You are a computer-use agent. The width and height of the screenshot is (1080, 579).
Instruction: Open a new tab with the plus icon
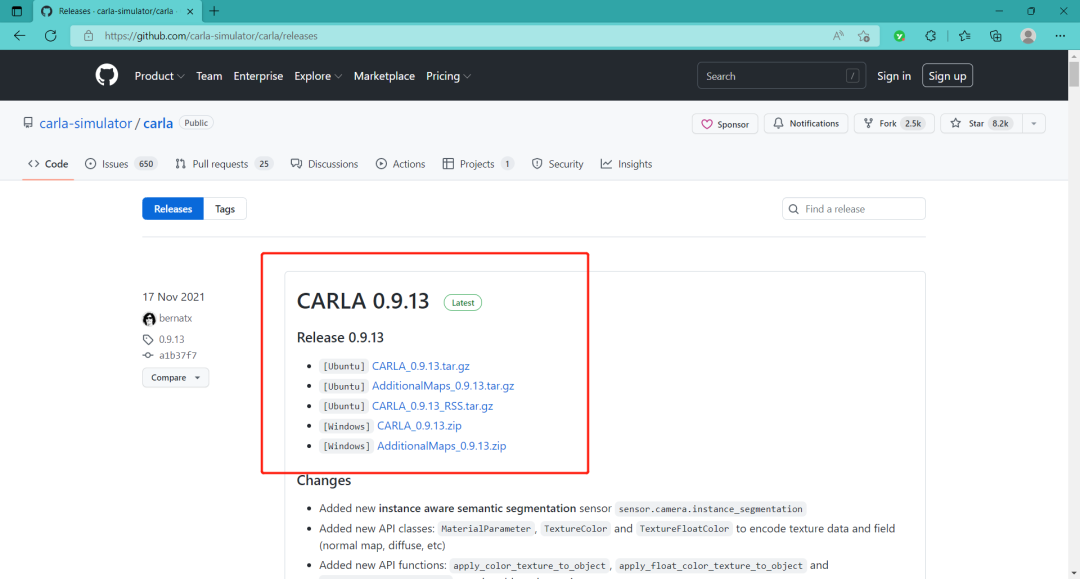pyautogui.click(x=214, y=11)
